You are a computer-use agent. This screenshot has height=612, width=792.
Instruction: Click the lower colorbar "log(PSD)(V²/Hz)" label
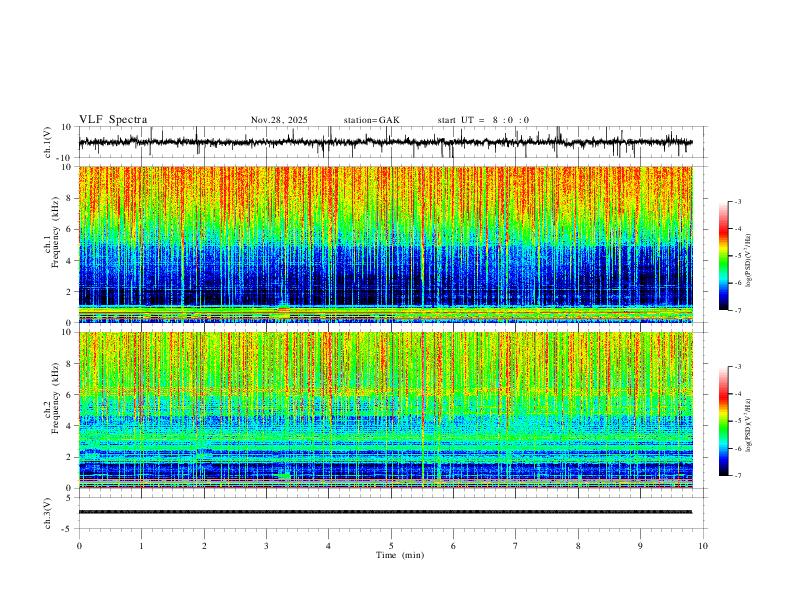(x=749, y=425)
